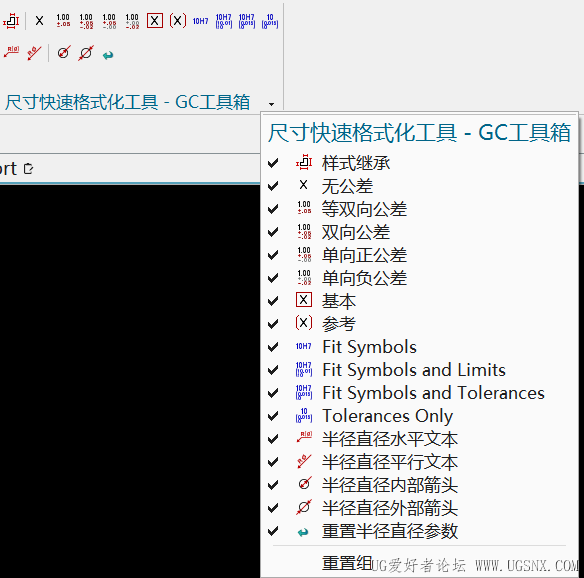The height and width of the screenshot is (578, 584).
Task: Click radius diameter outside arrows toolbar icon
Action: [86, 53]
